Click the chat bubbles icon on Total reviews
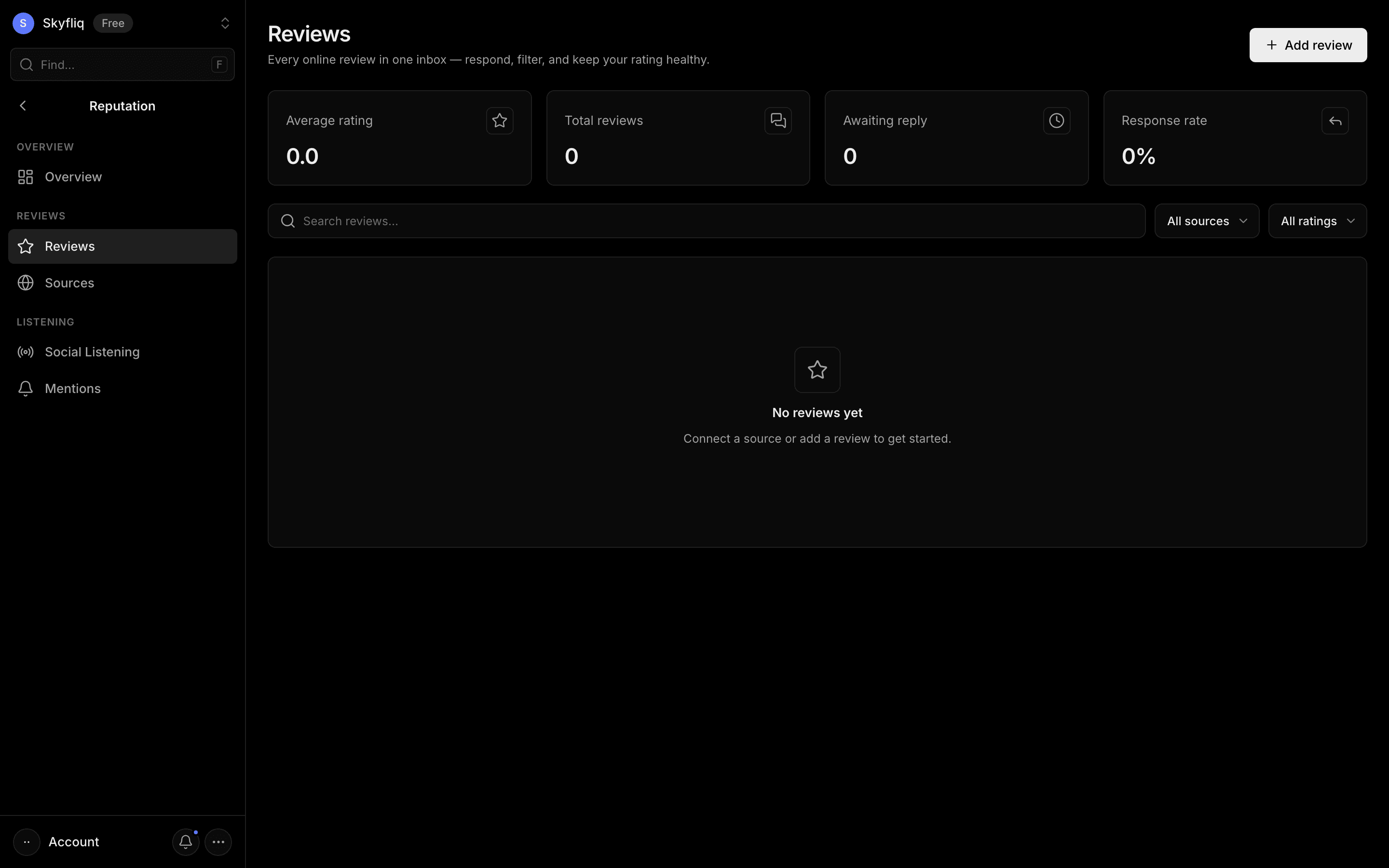The image size is (1389, 868). point(778,121)
